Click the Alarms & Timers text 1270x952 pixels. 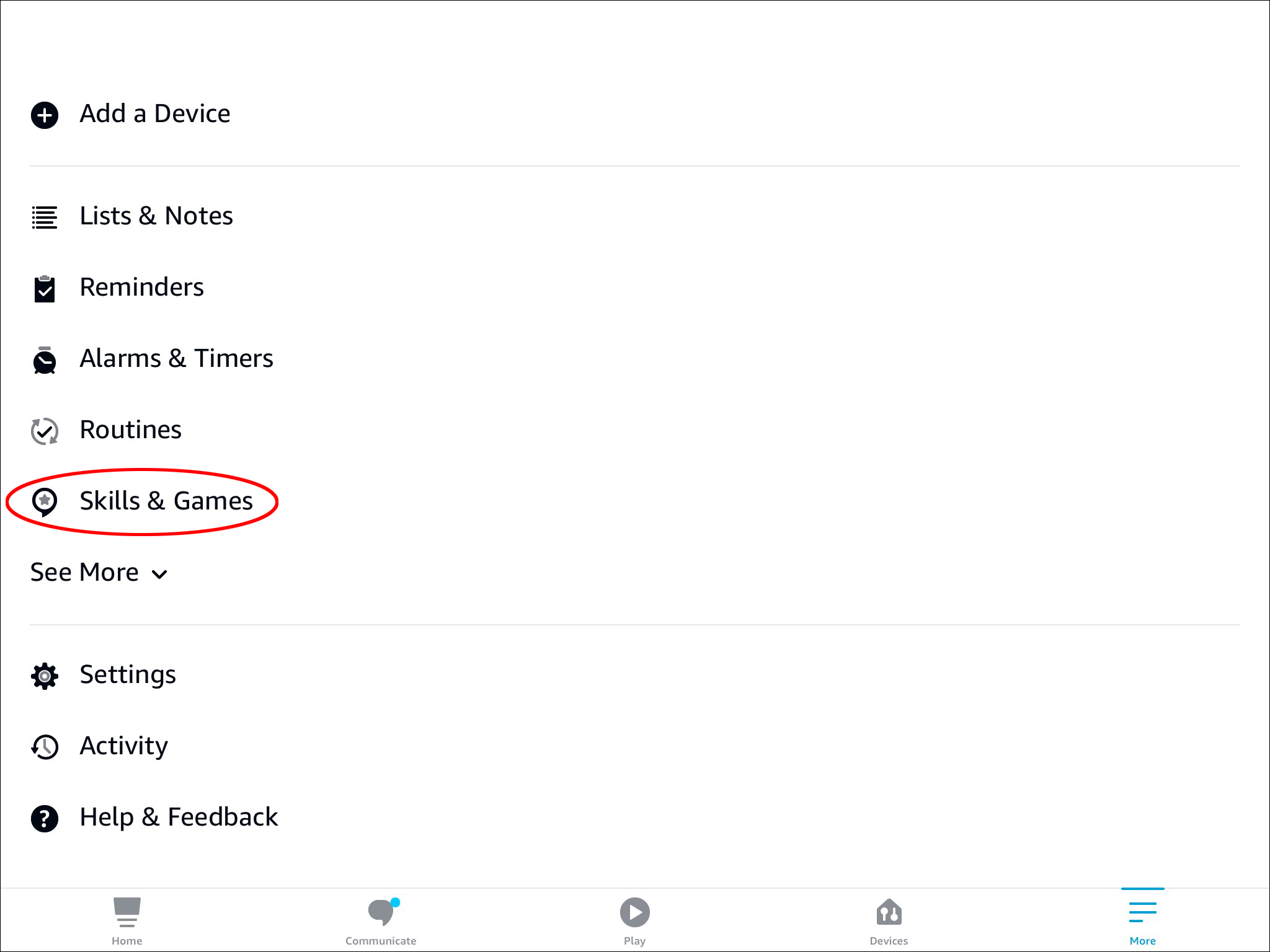coord(177,358)
